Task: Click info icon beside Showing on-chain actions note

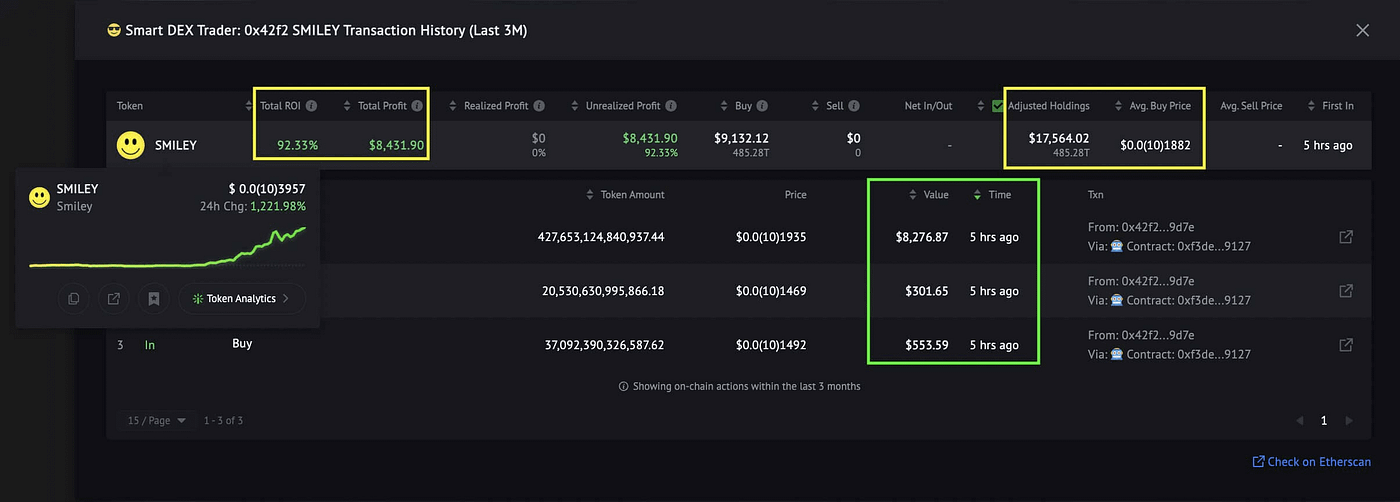Action: pyautogui.click(x=623, y=386)
